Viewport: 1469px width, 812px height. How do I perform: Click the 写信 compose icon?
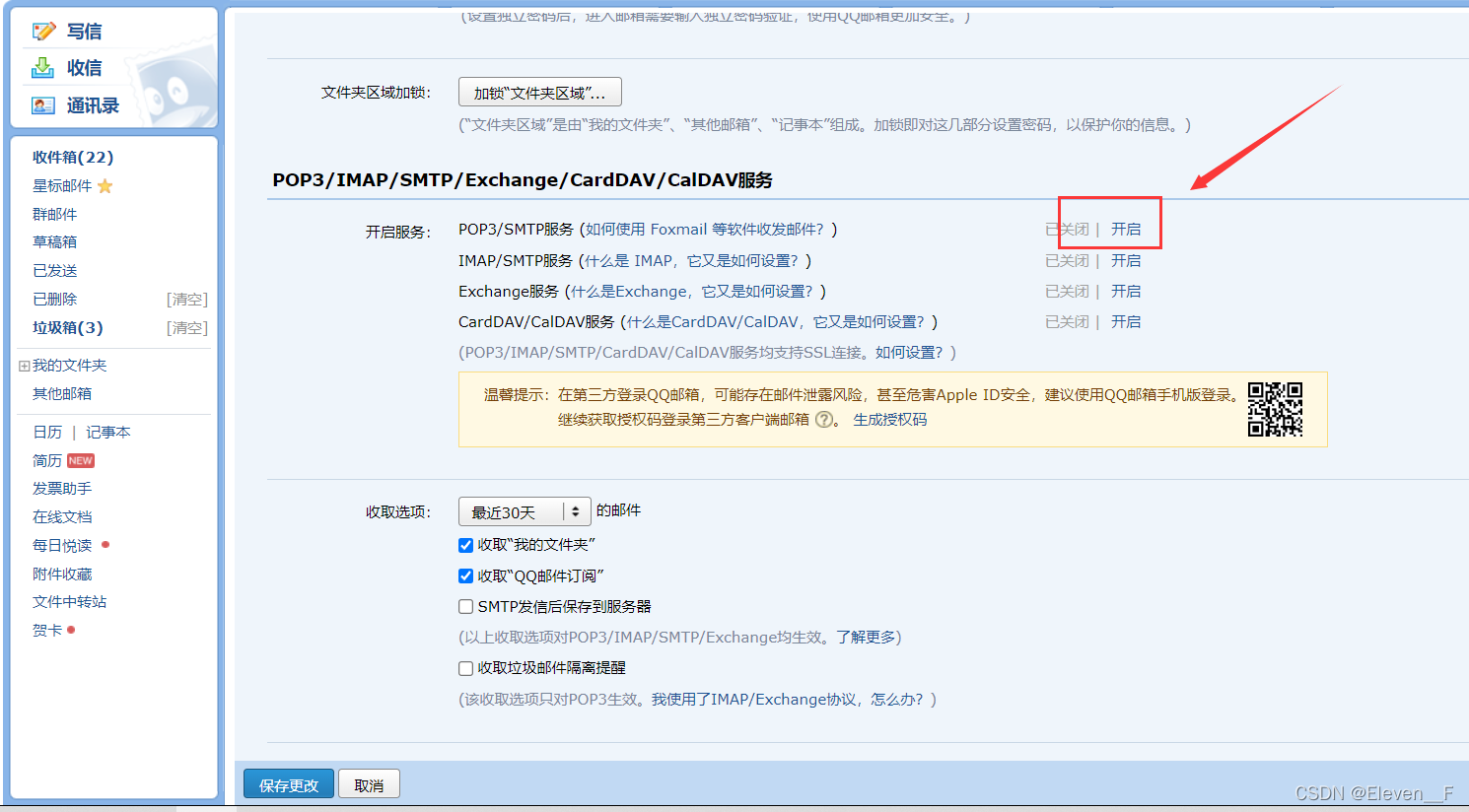pos(43,32)
